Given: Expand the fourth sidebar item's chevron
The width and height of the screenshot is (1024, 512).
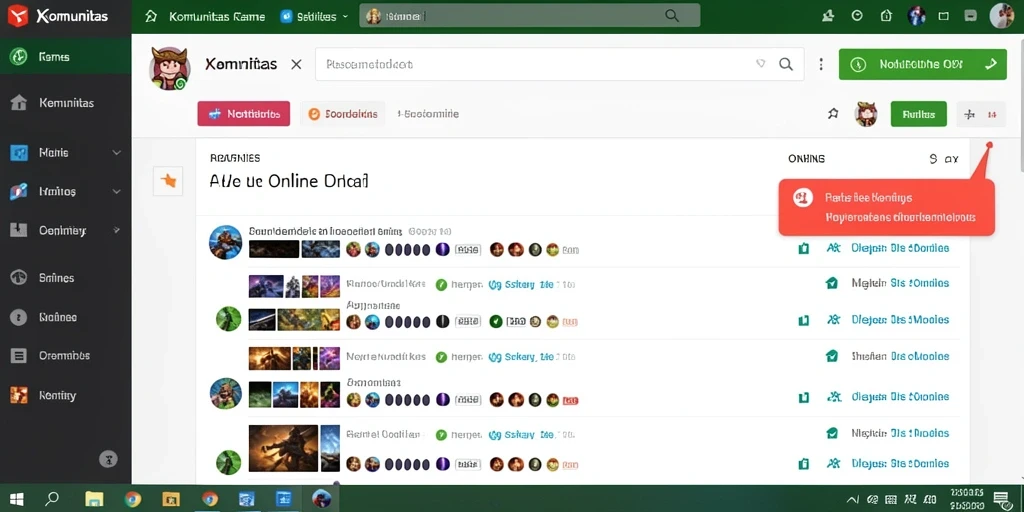Looking at the screenshot, I should click(117, 191).
